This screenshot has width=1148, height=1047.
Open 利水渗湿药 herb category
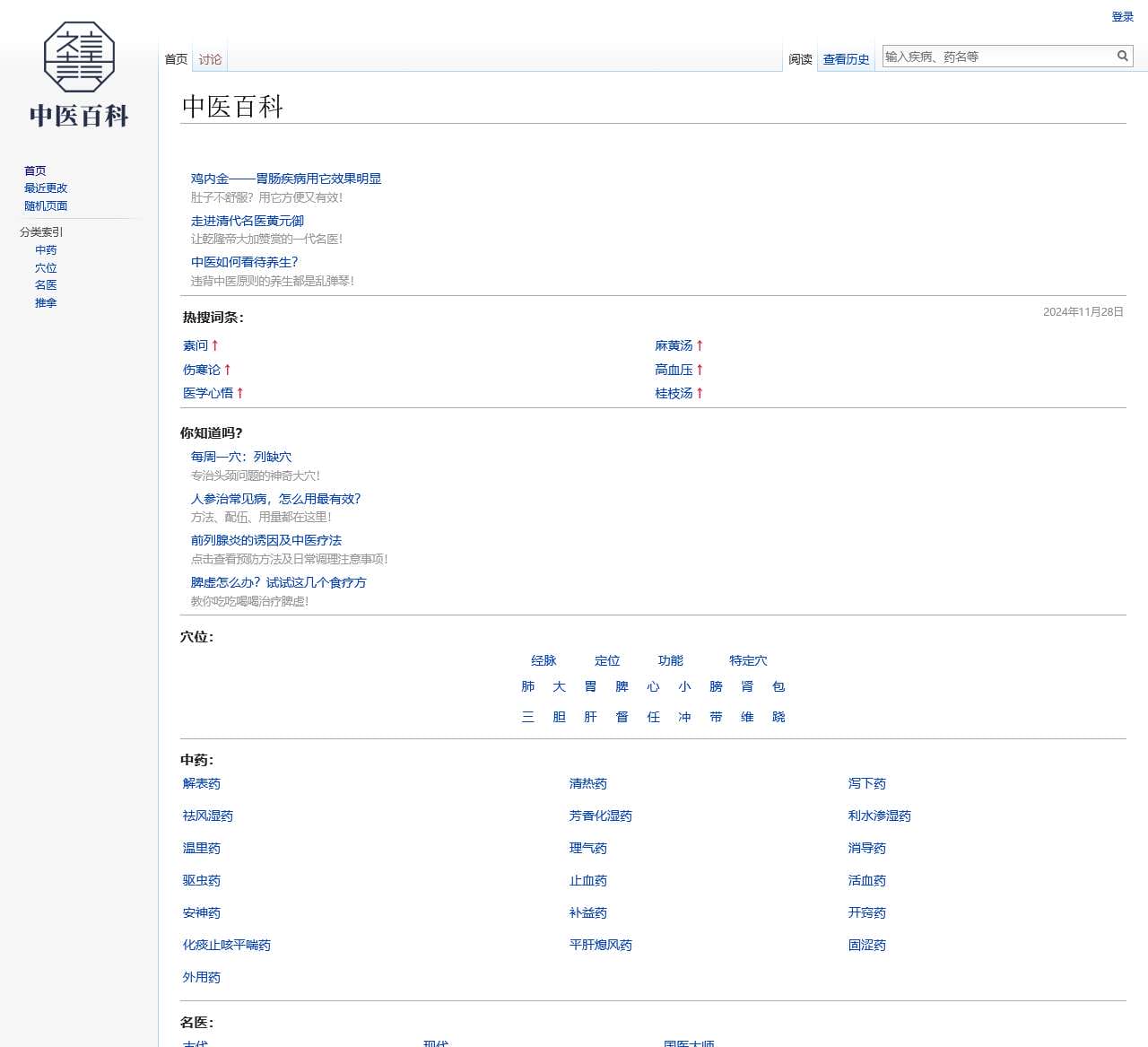(x=879, y=816)
